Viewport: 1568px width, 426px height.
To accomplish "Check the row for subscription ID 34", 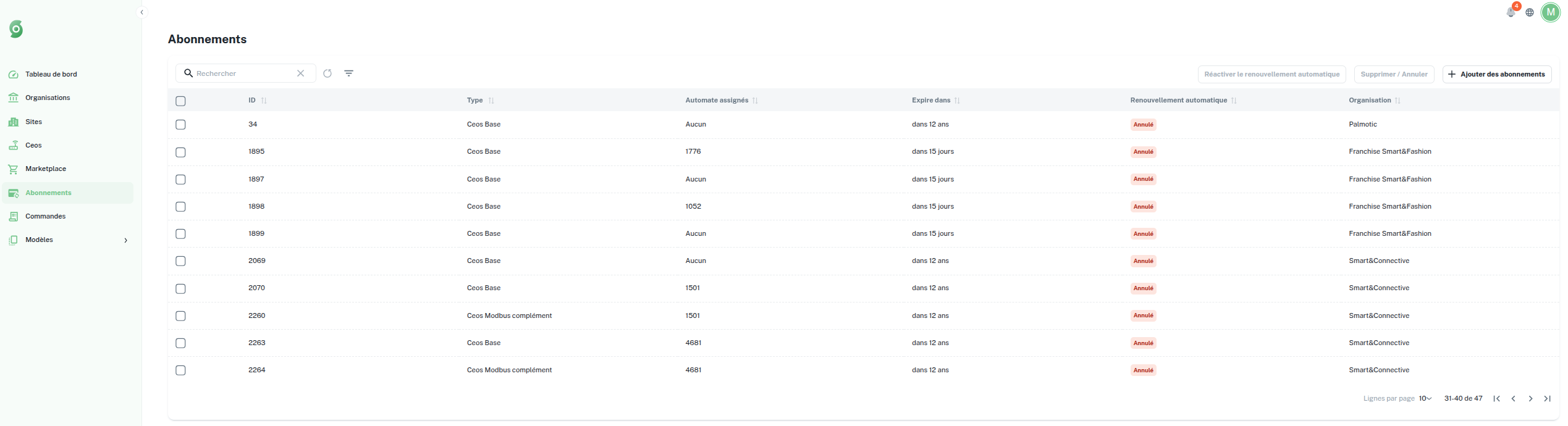I will click(180, 125).
